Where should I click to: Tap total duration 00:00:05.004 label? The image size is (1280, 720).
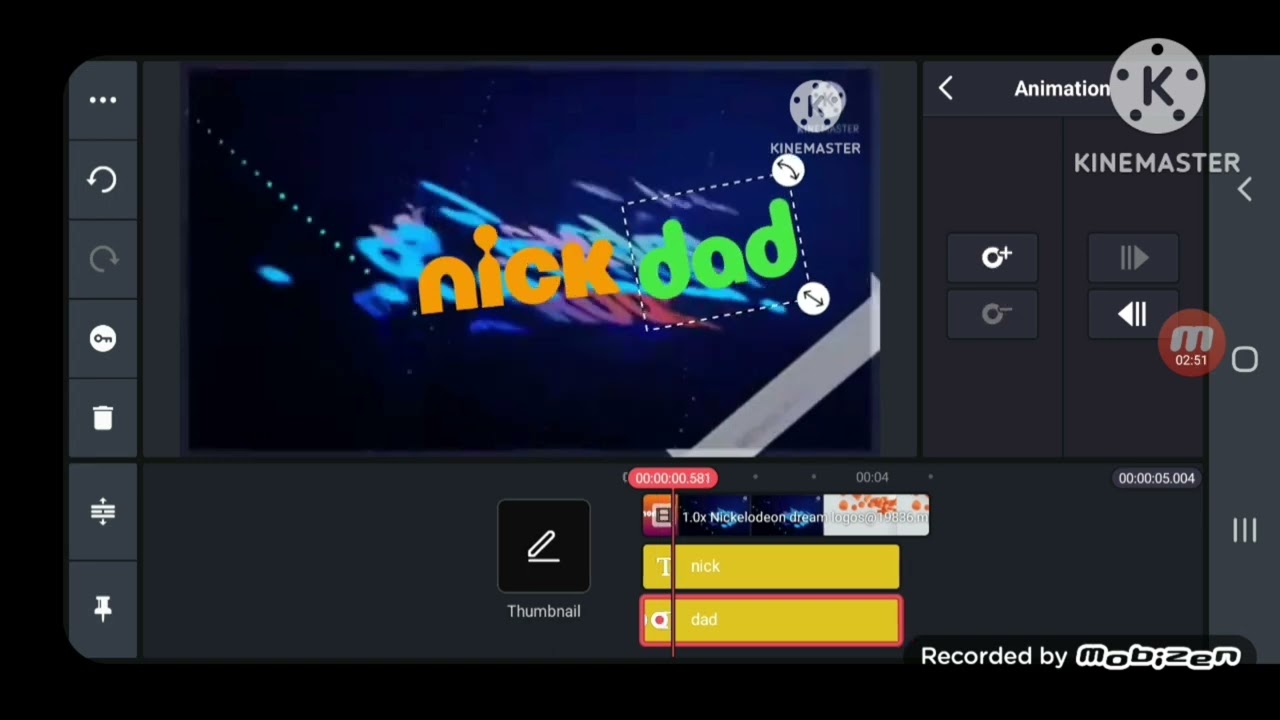tap(1156, 478)
